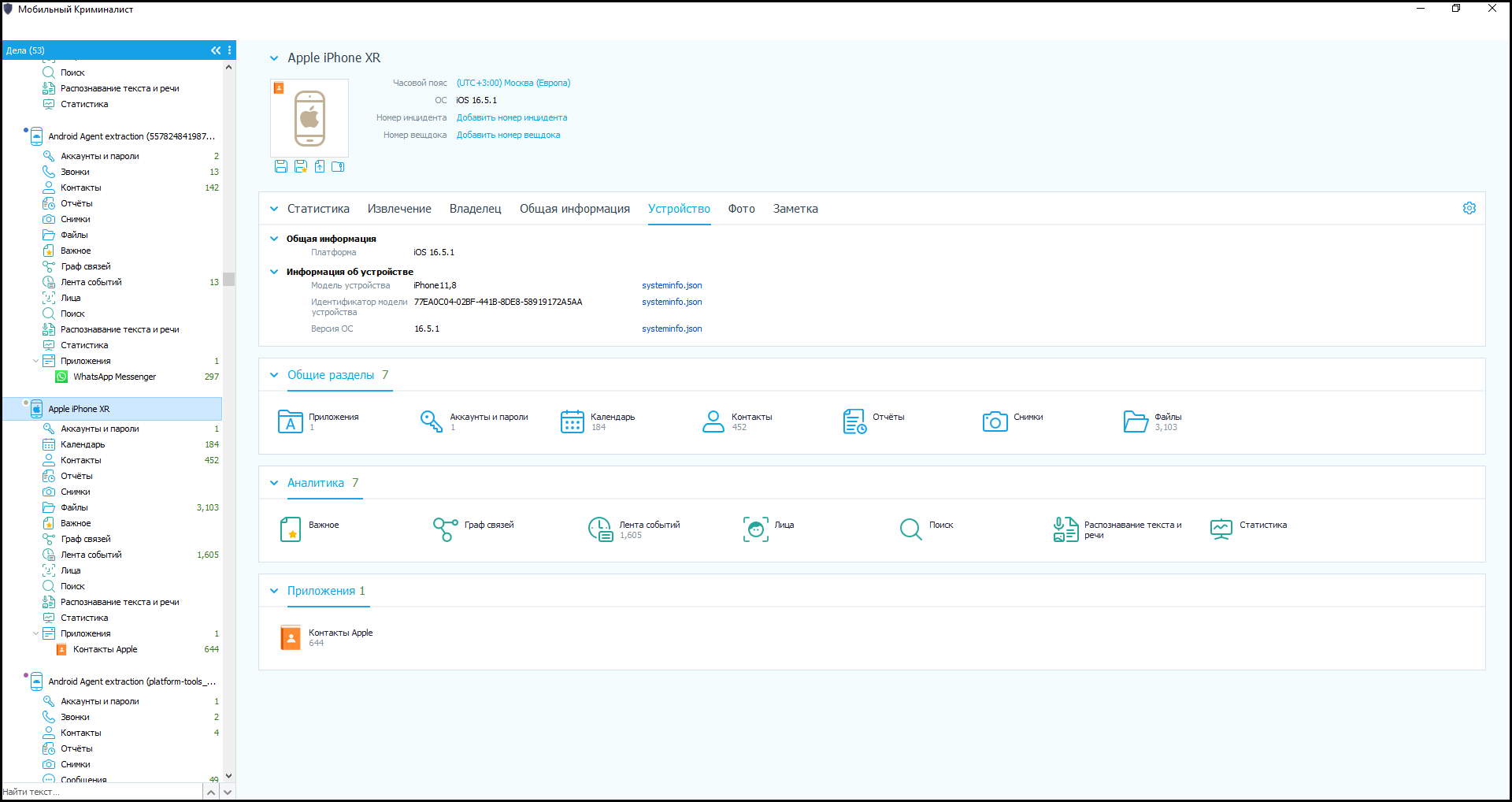Select WhatsApp Messenger in the sidebar tree
This screenshot has width=1512, height=802.
(114, 377)
